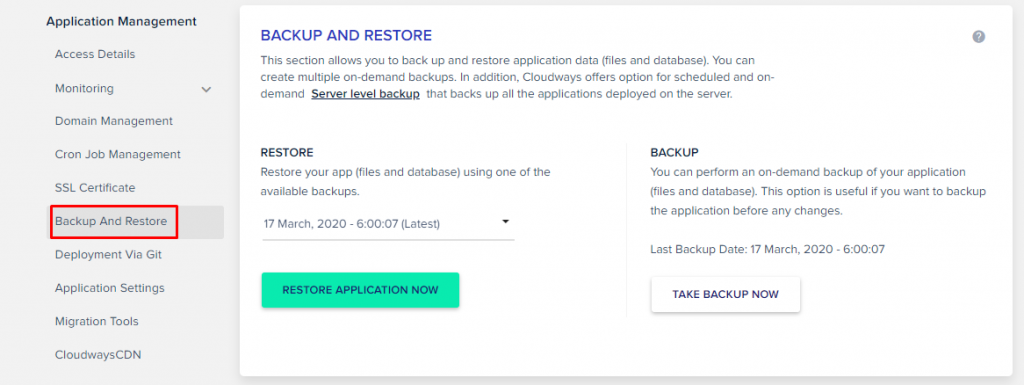Click Take Backup Now button

pyautogui.click(x=726, y=294)
